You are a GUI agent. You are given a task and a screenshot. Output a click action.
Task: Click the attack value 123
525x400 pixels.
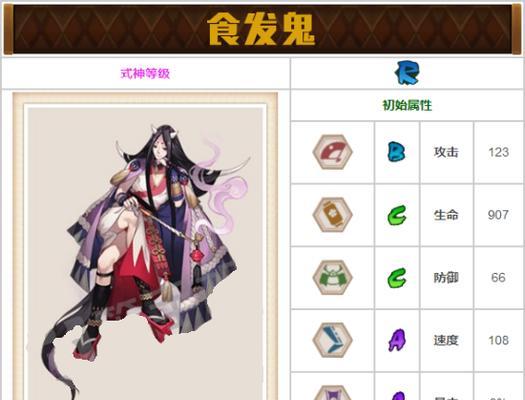[499, 152]
